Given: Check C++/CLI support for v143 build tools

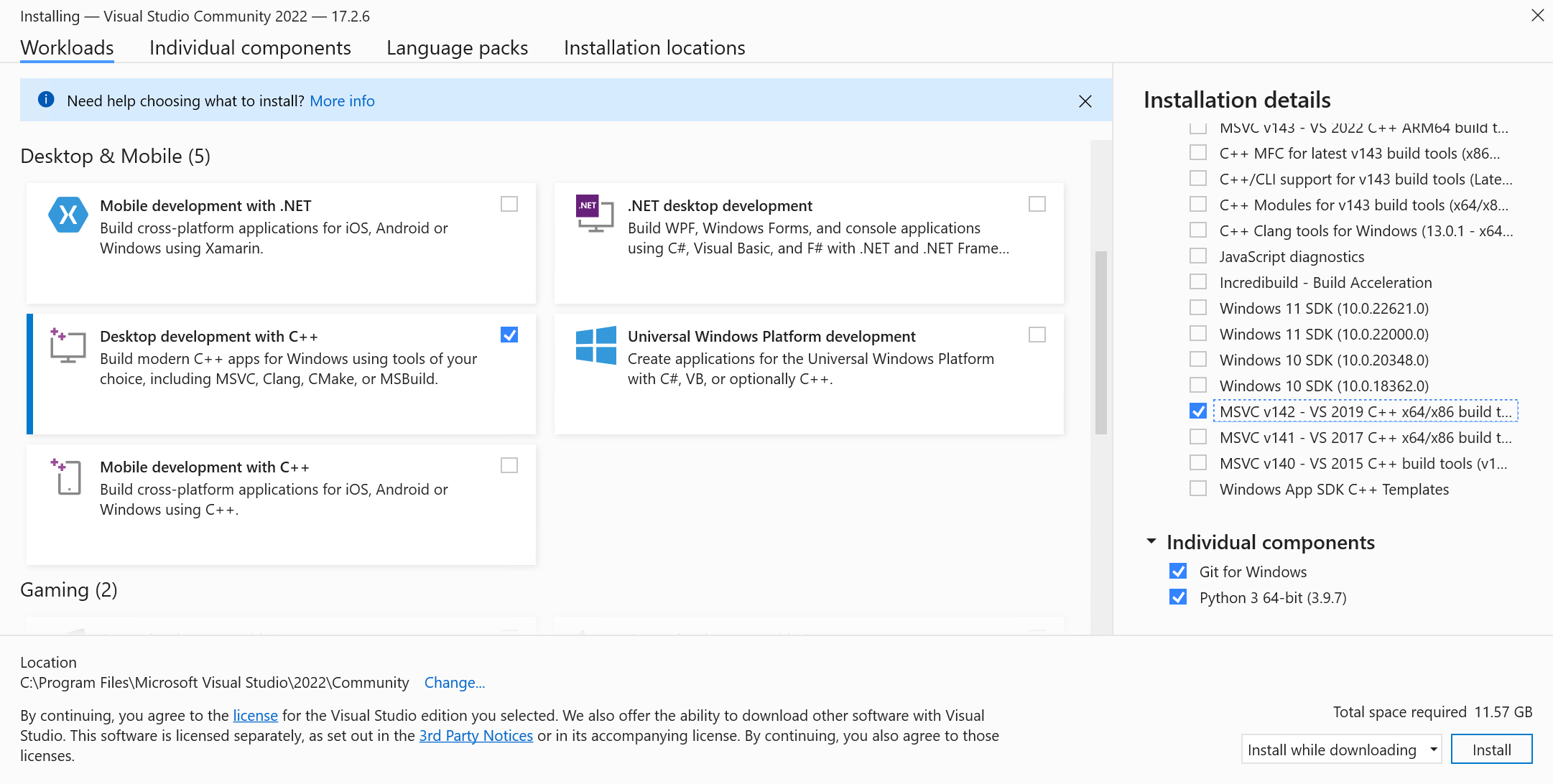Looking at the screenshot, I should pyautogui.click(x=1198, y=179).
